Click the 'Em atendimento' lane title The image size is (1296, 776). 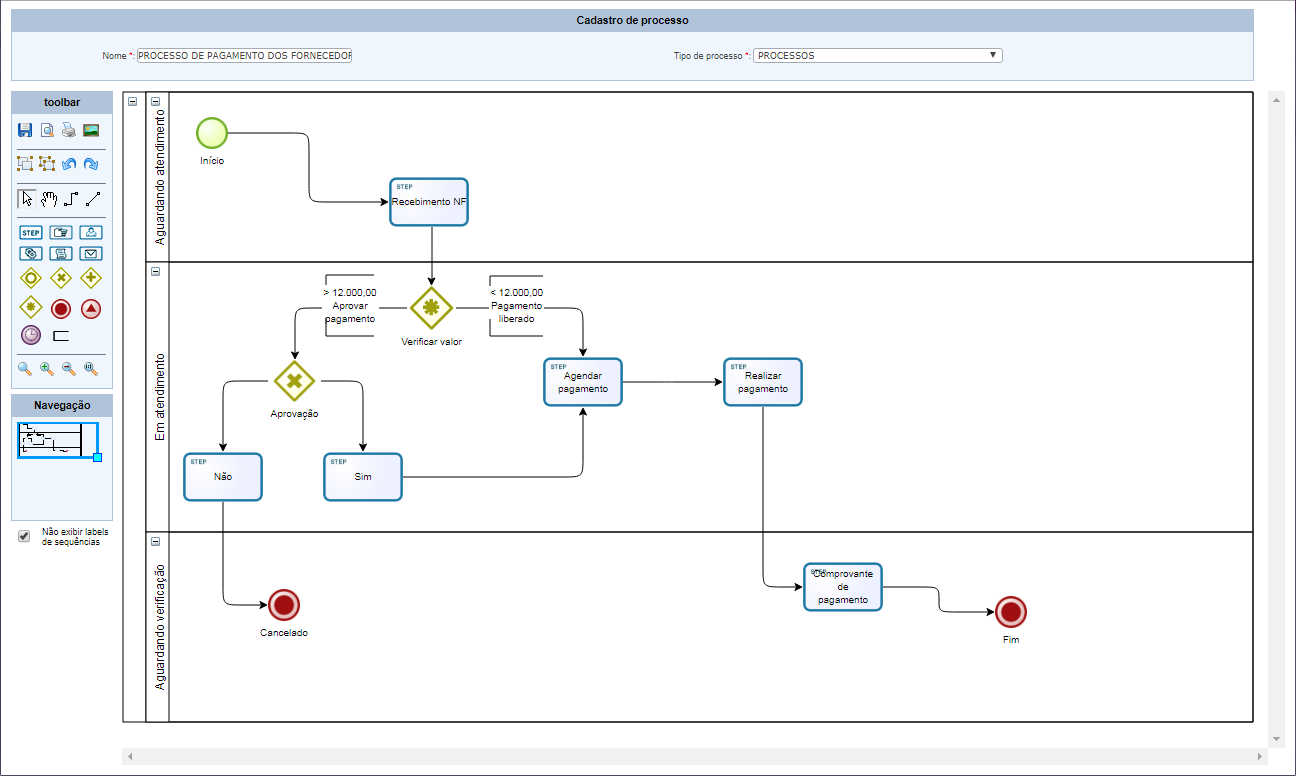[x=159, y=397]
